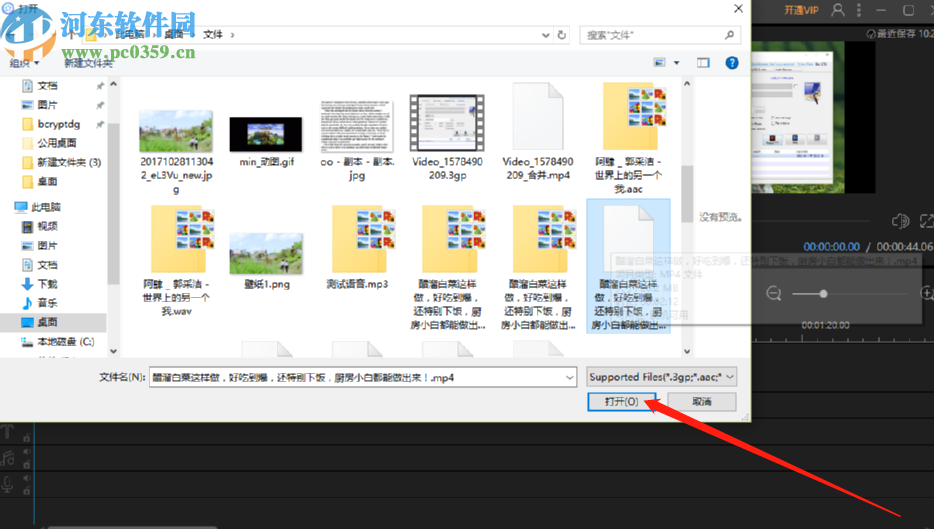
Task: Click the desktop icon beside 桌面
Action: point(27,322)
